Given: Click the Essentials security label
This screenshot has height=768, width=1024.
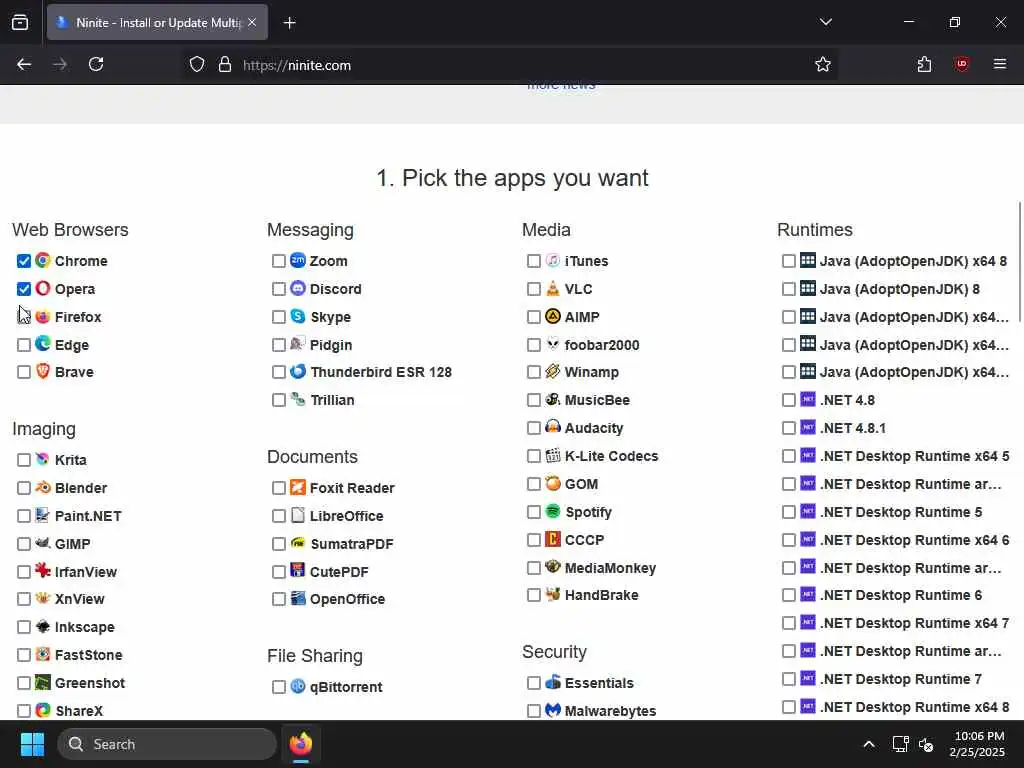Looking at the screenshot, I should pyautogui.click(x=599, y=683).
